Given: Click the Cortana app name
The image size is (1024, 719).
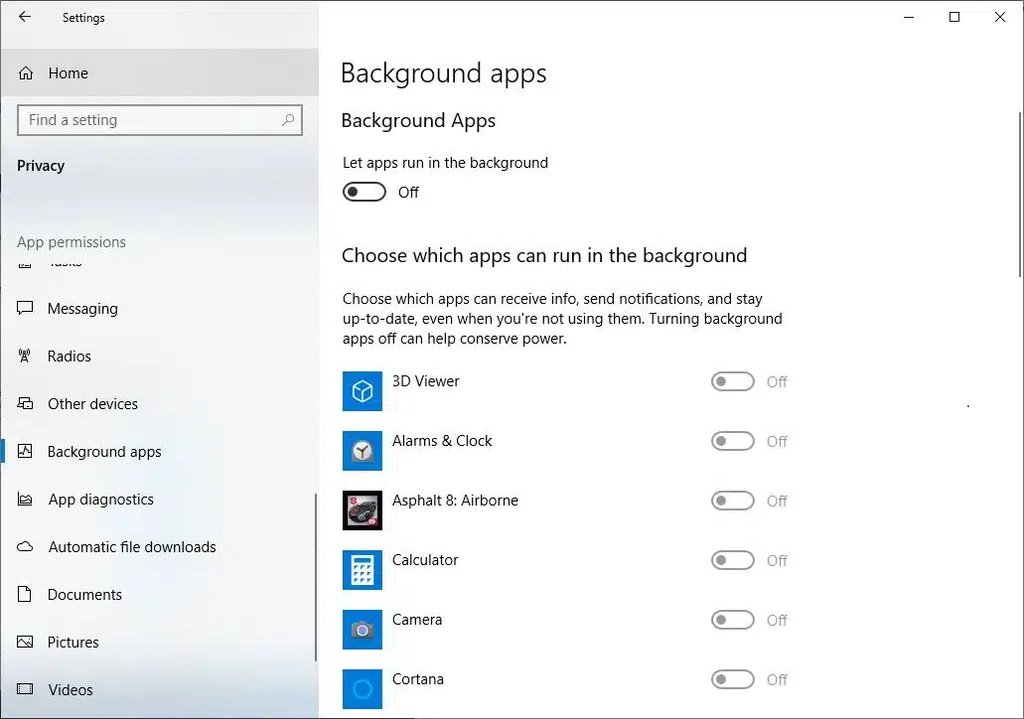Looking at the screenshot, I should tap(418, 679).
